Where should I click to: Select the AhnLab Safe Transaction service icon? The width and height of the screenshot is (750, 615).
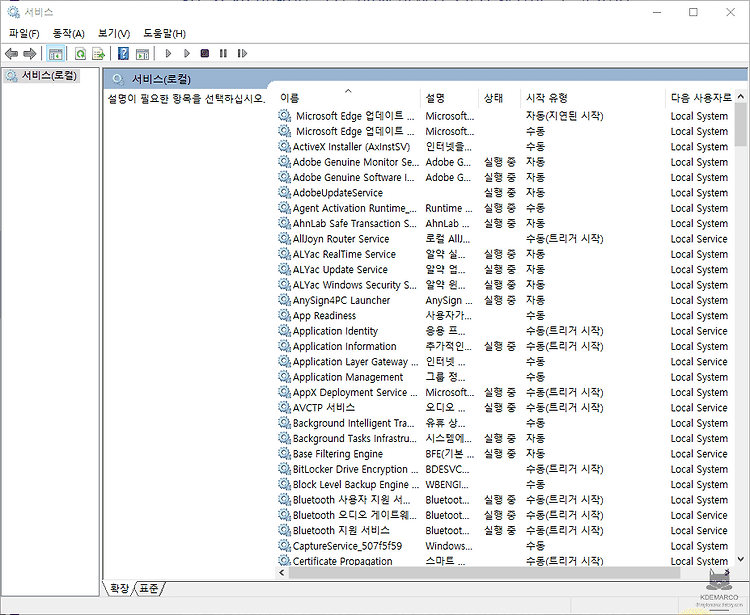tap(285, 223)
